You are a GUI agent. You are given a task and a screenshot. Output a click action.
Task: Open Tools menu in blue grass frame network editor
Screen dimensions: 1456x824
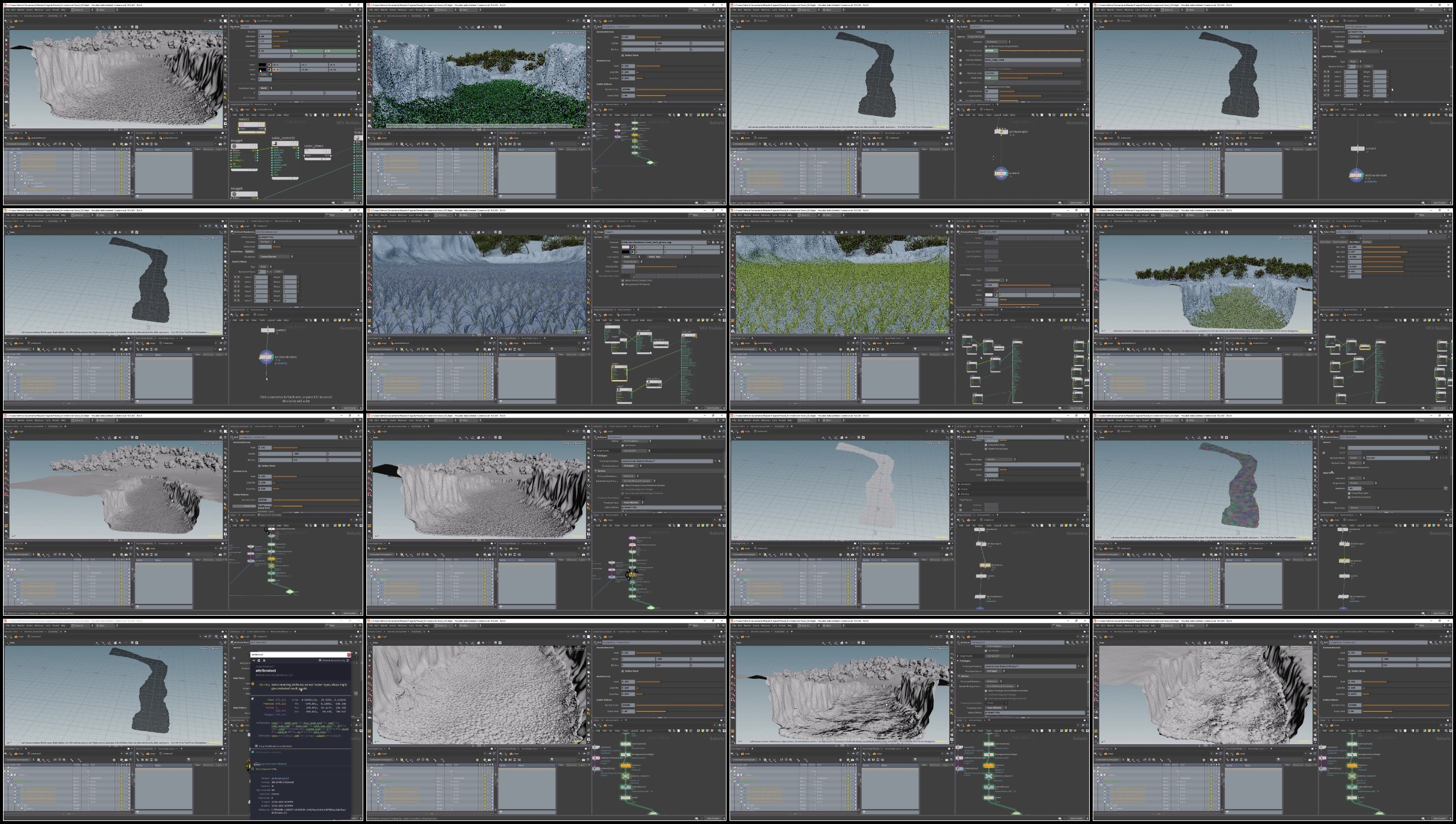[626, 320]
